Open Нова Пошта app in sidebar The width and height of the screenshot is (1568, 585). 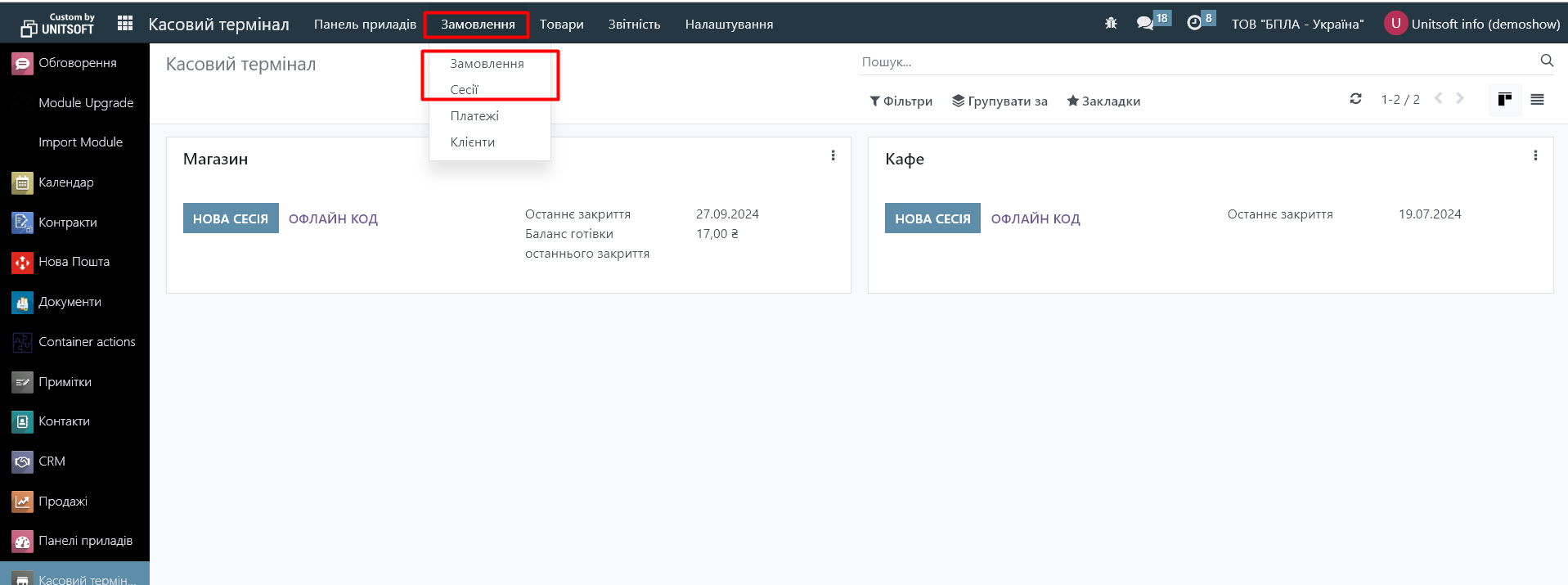[x=74, y=262]
